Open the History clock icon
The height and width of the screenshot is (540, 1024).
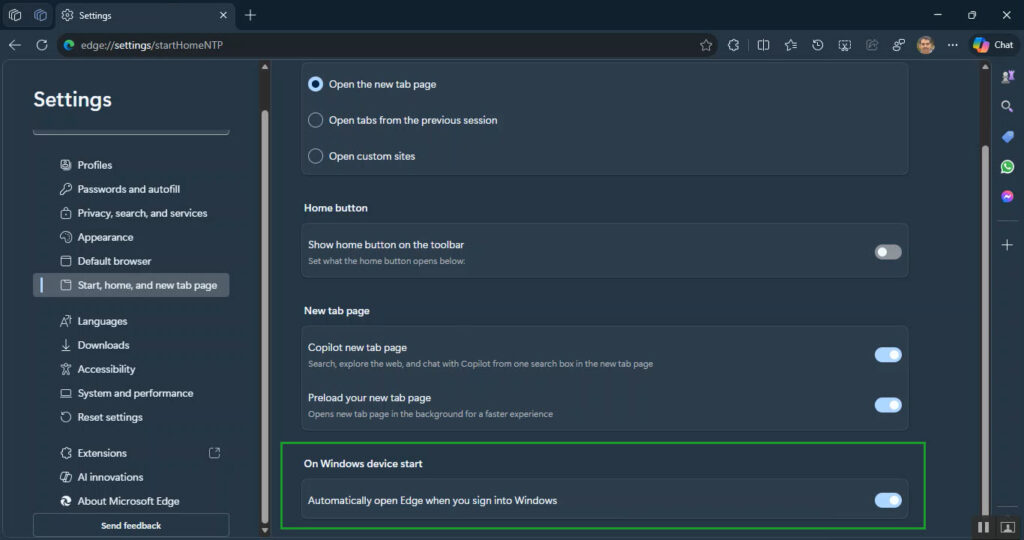818,45
